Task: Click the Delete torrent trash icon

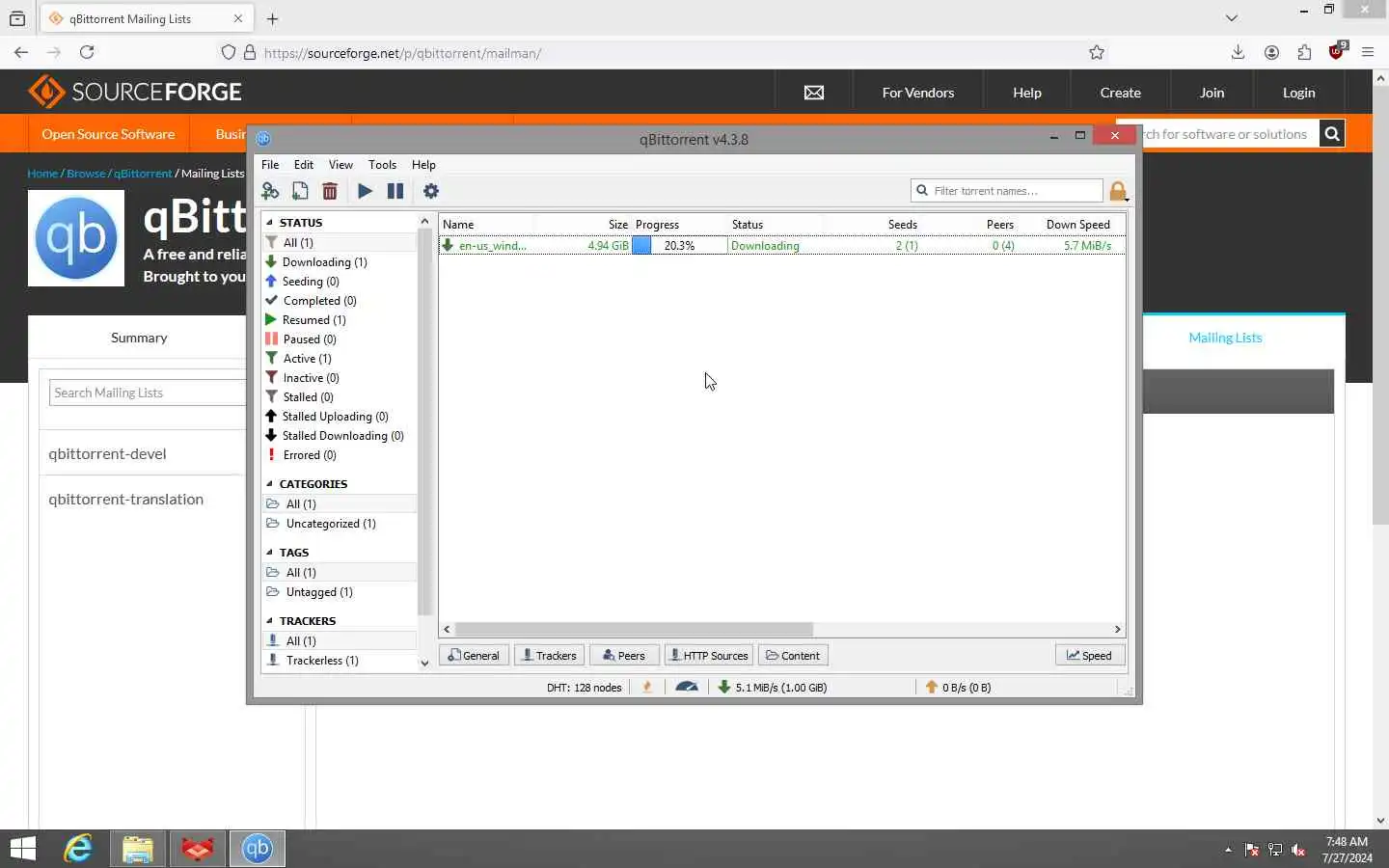Action: click(x=330, y=191)
